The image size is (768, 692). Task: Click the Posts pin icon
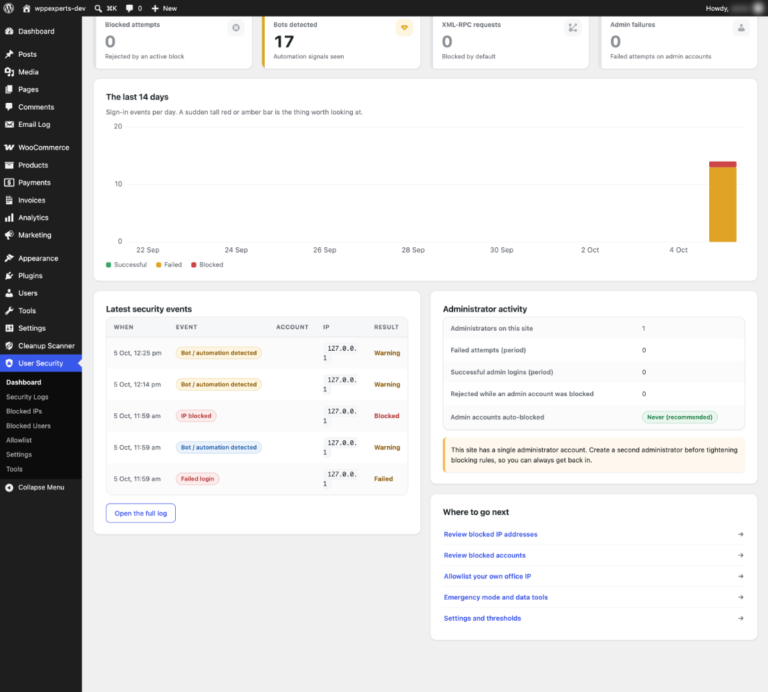tap(9, 54)
